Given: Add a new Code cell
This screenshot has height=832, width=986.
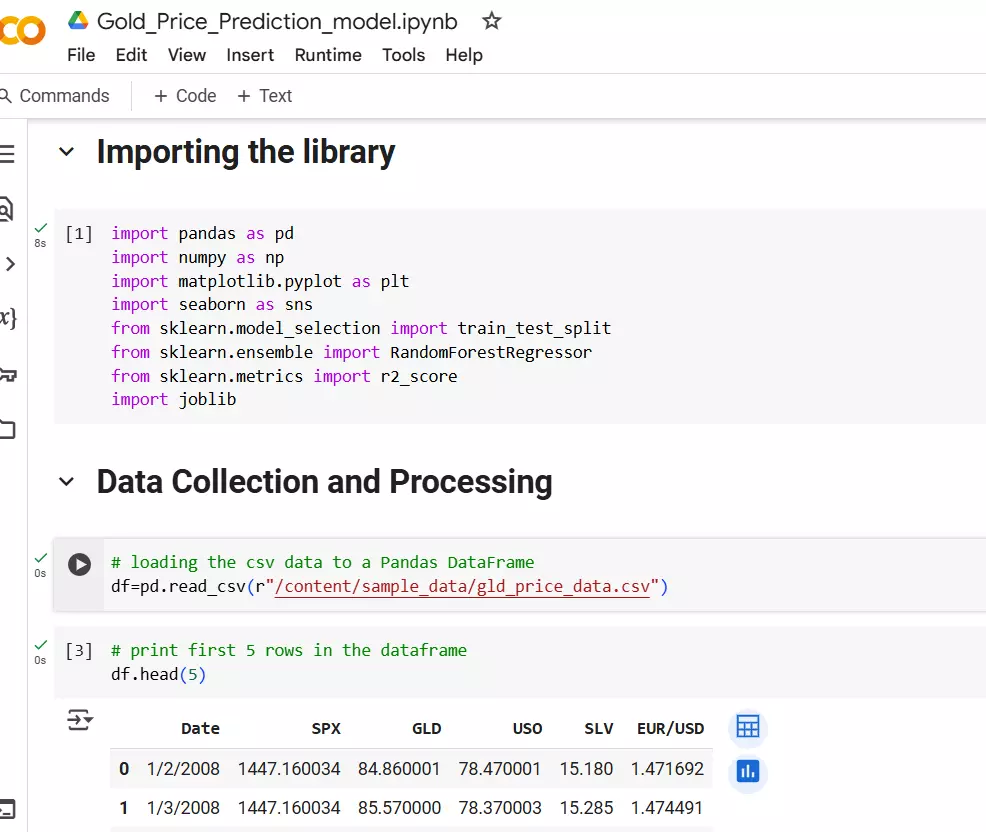Looking at the screenshot, I should [183, 95].
